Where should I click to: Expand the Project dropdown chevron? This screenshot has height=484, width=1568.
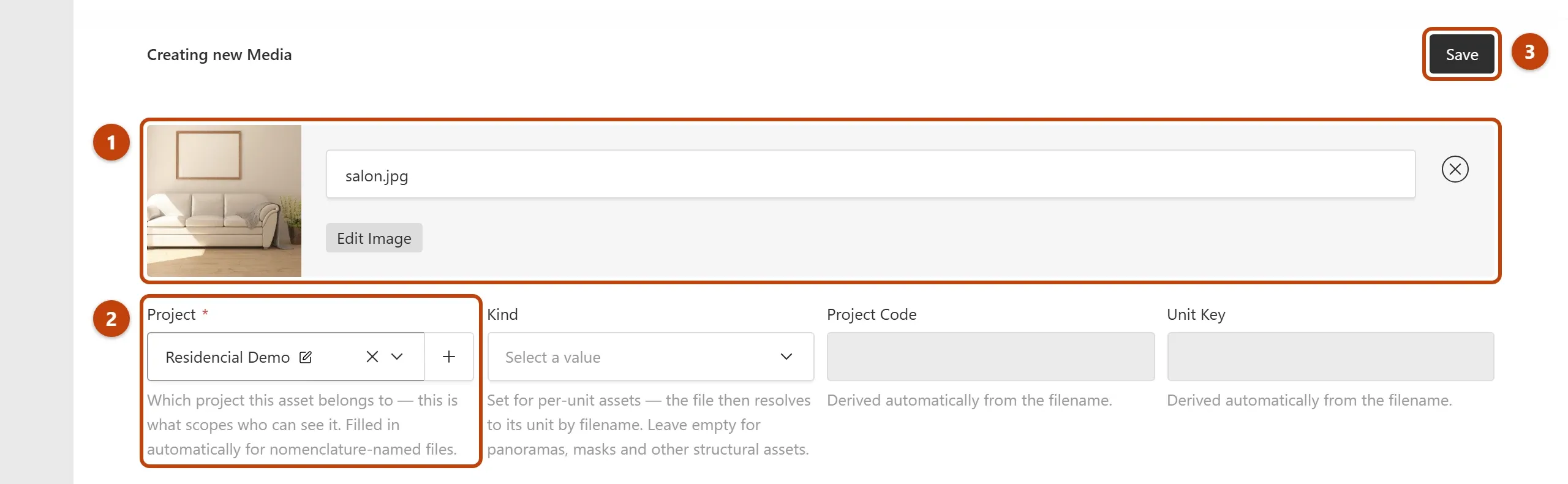[x=397, y=357]
